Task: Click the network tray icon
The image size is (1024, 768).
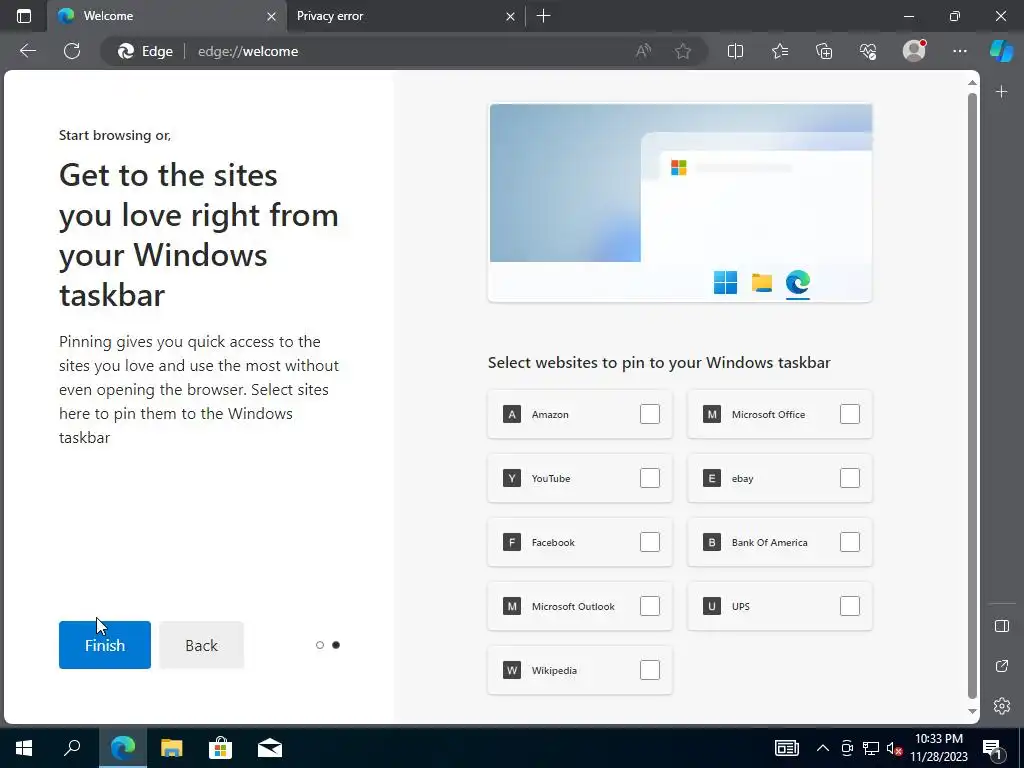Action: [x=871, y=748]
